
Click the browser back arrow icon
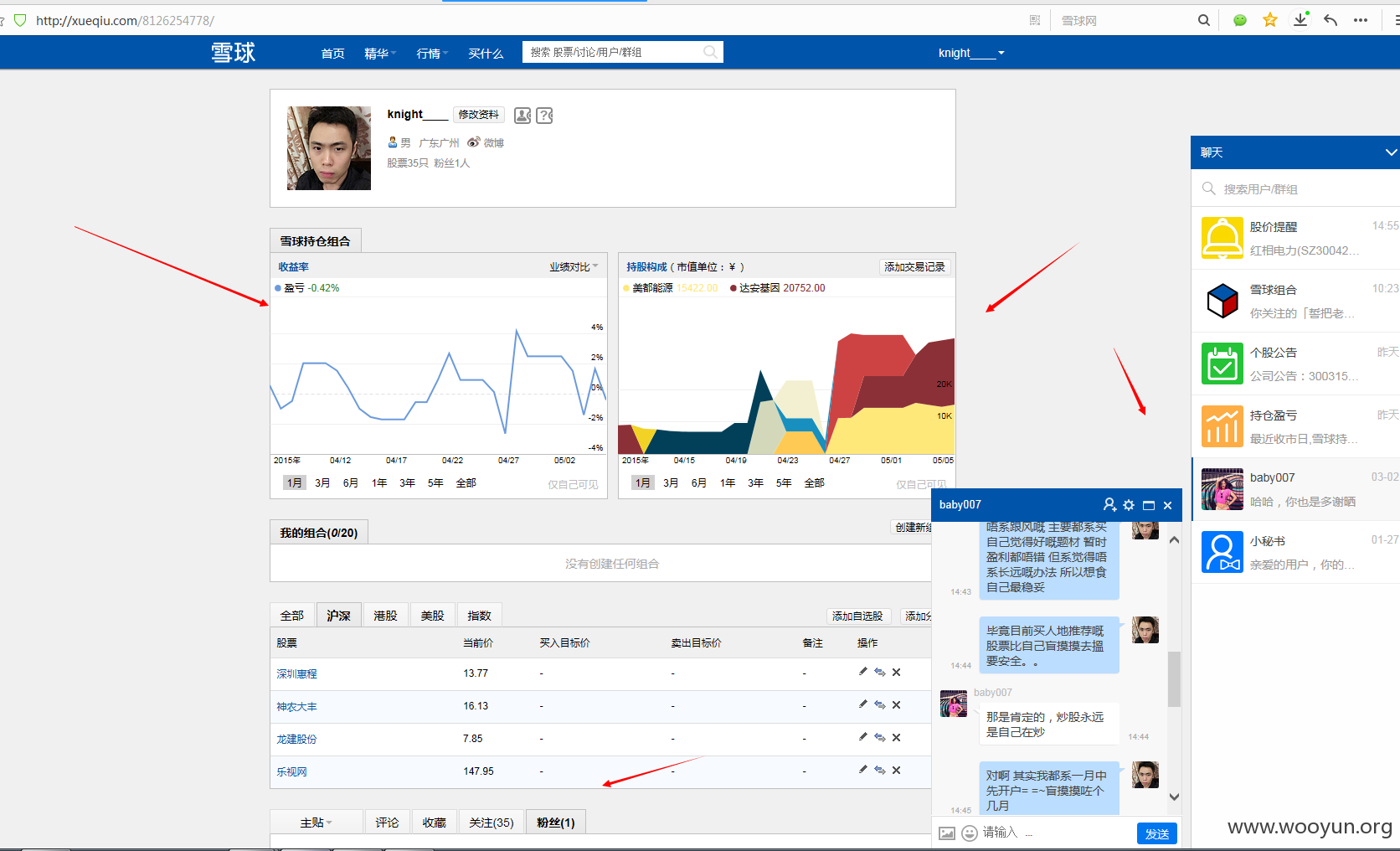pos(1331,20)
